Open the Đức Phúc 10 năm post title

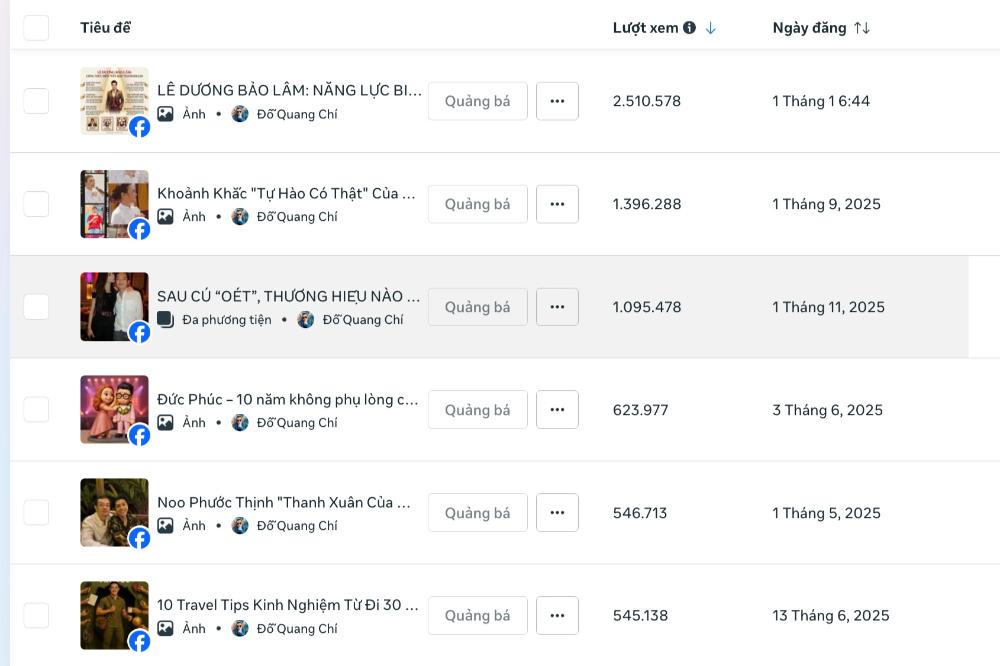(288, 400)
